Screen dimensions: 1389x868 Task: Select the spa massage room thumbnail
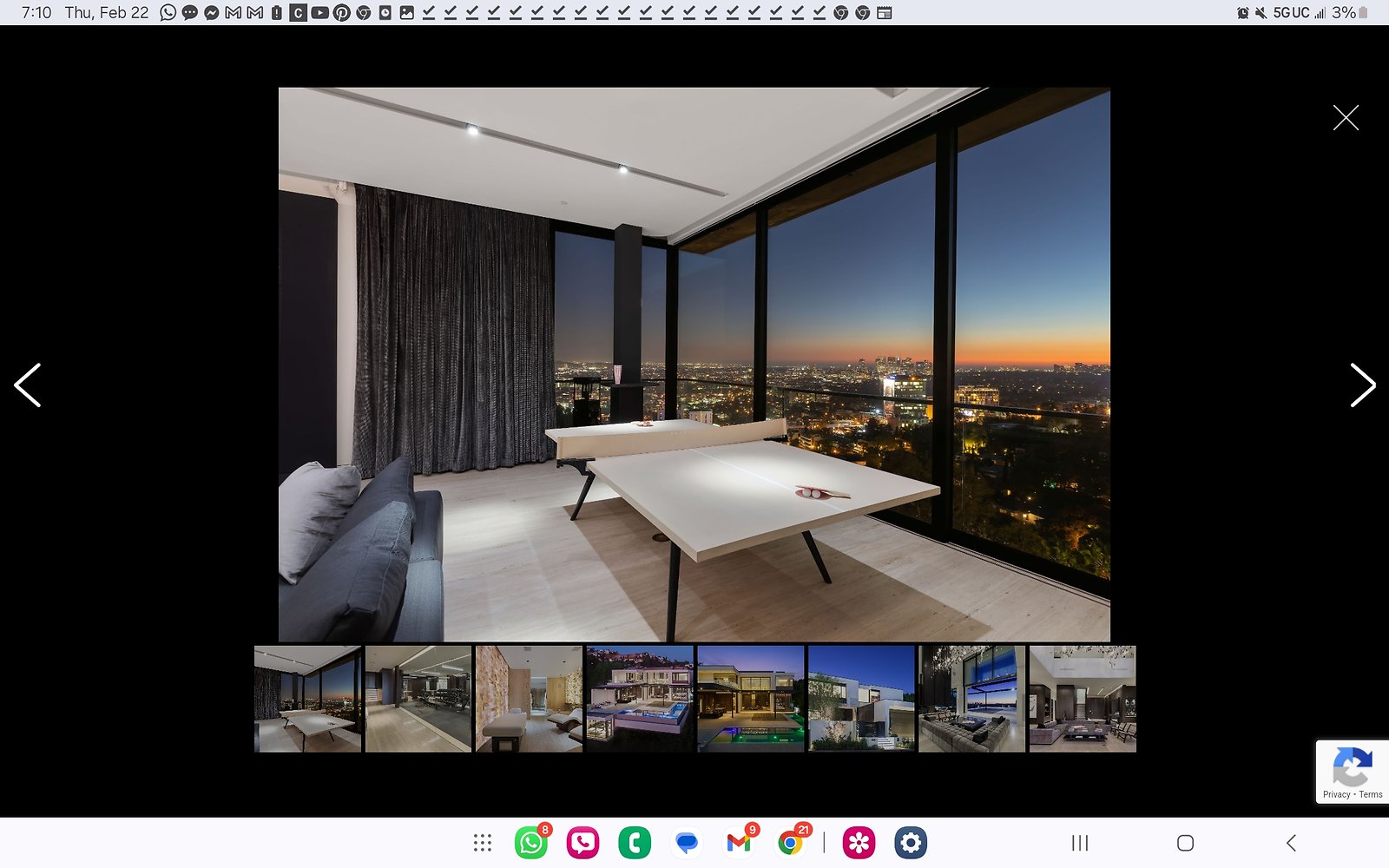pyautogui.click(x=529, y=699)
